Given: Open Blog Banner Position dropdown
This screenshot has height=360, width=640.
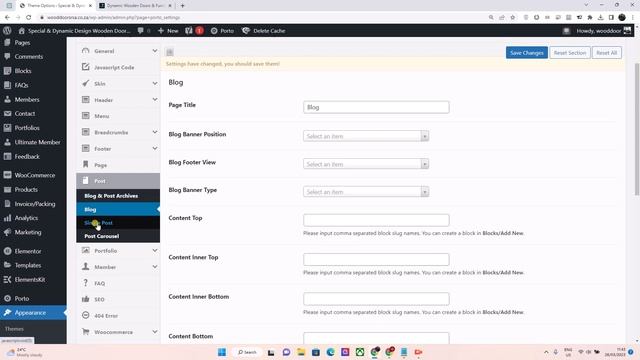Looking at the screenshot, I should [x=366, y=136].
